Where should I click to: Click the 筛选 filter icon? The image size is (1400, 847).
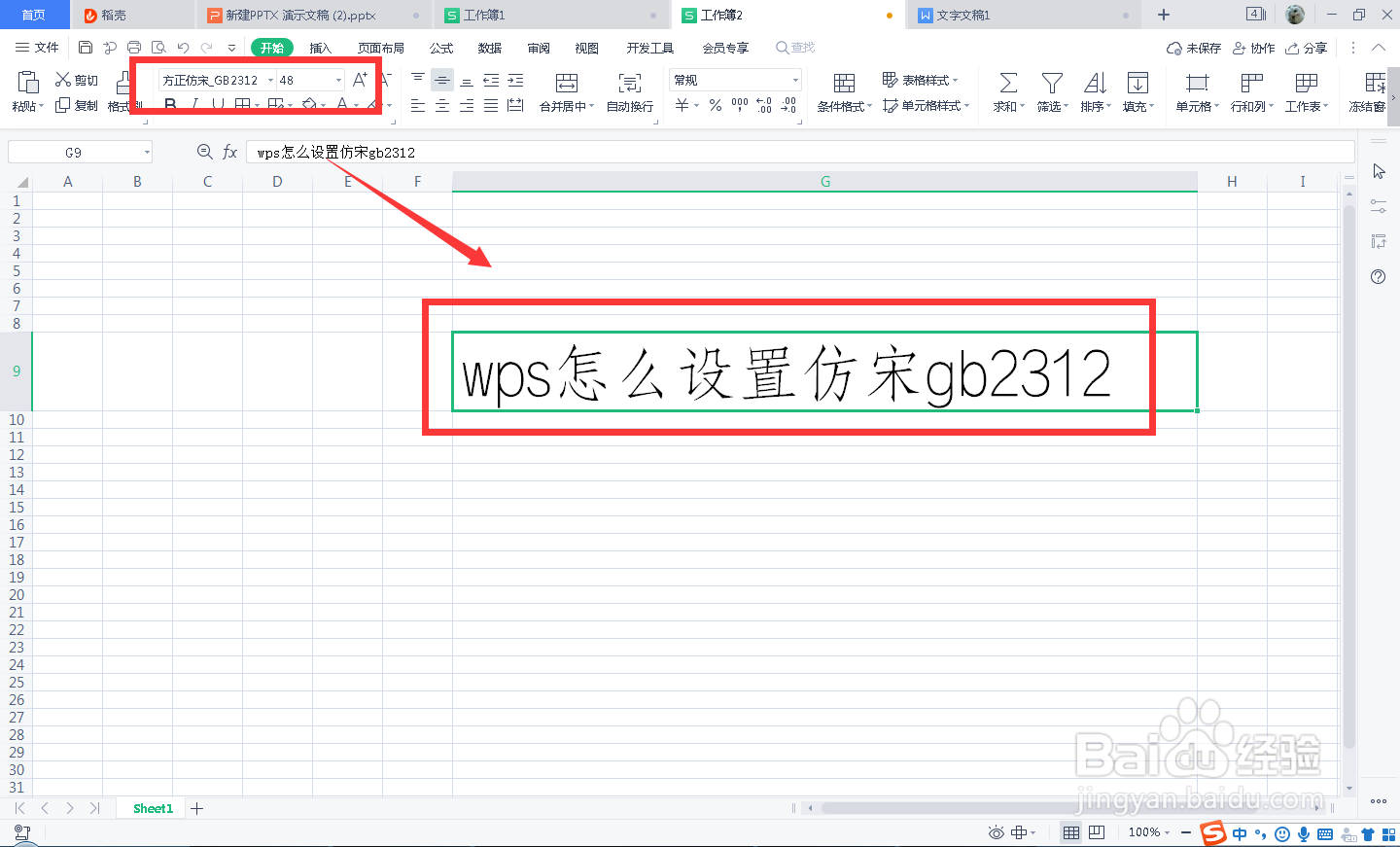[x=1052, y=84]
